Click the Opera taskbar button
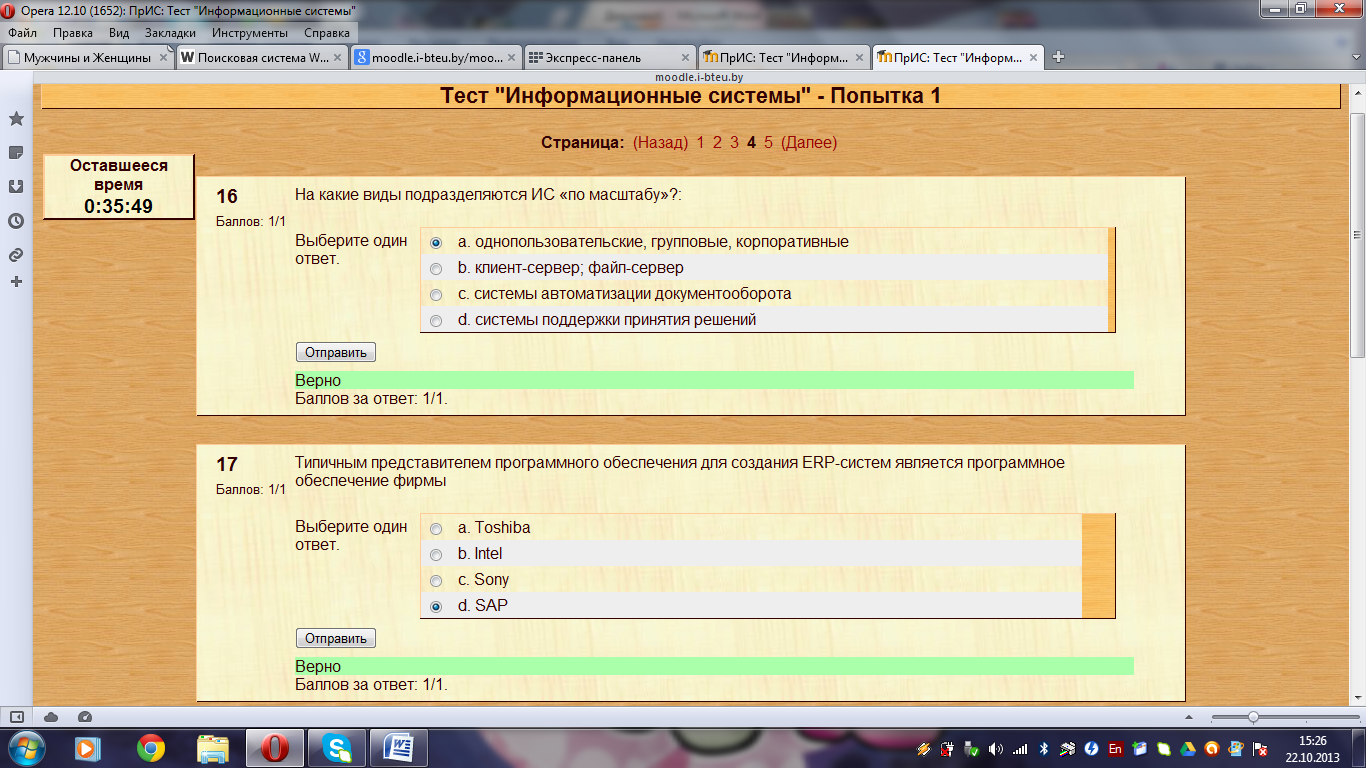Screen dimensions: 1366x768 275,747
